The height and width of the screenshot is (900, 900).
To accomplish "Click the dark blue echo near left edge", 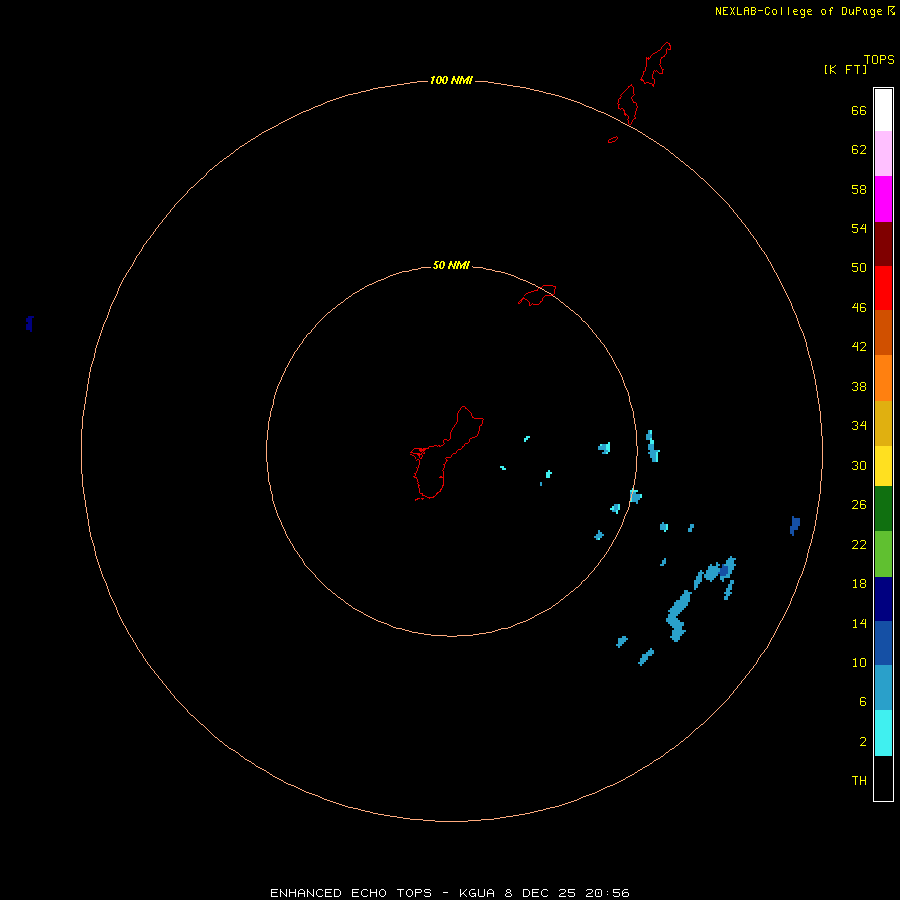I will 29,323.
